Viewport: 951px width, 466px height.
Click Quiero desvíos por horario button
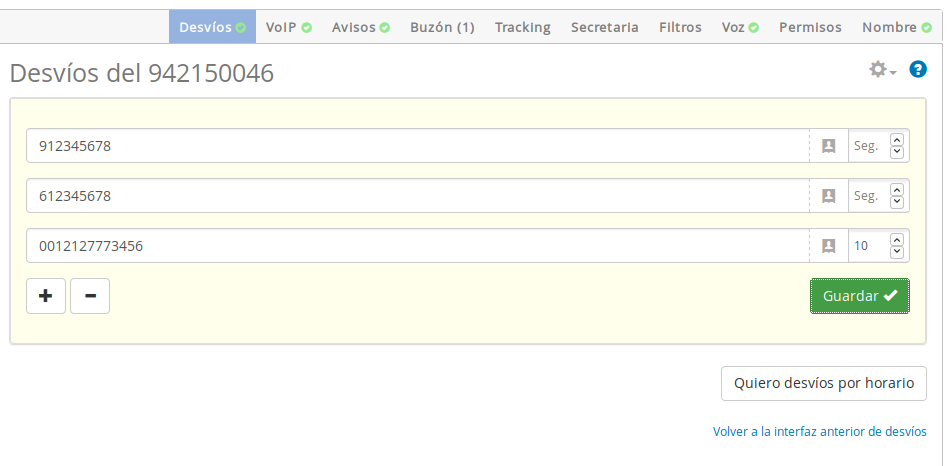pos(823,383)
